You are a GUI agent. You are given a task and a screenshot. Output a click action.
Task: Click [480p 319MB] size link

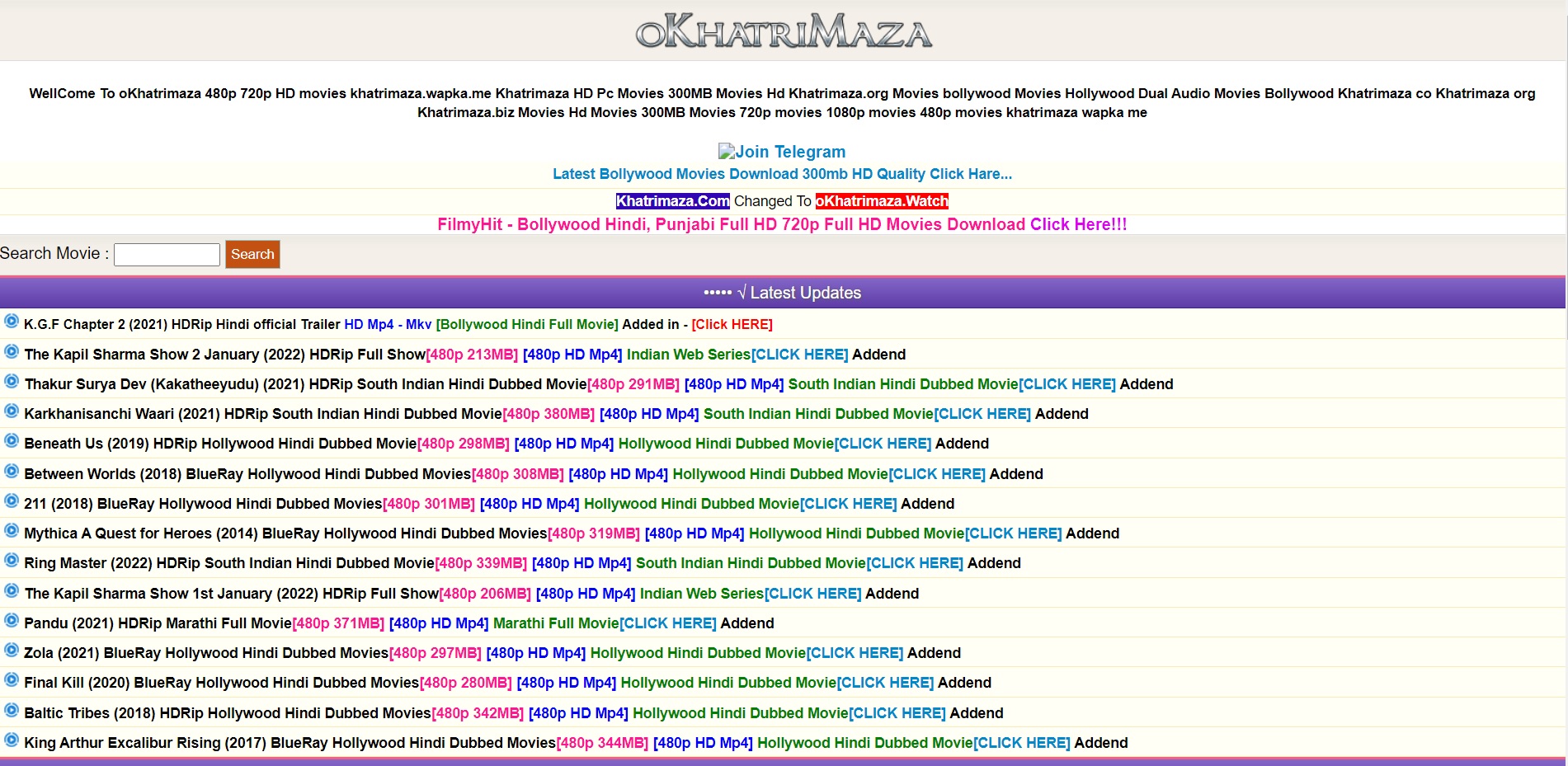click(594, 533)
